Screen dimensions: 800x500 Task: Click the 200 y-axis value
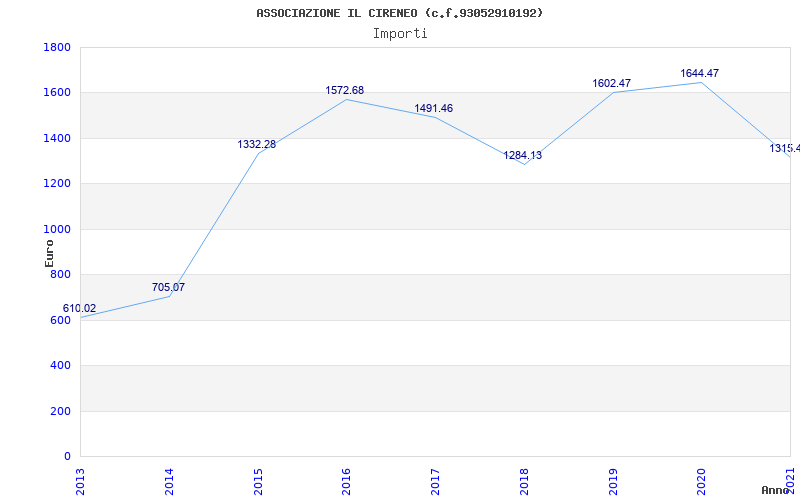pos(60,411)
